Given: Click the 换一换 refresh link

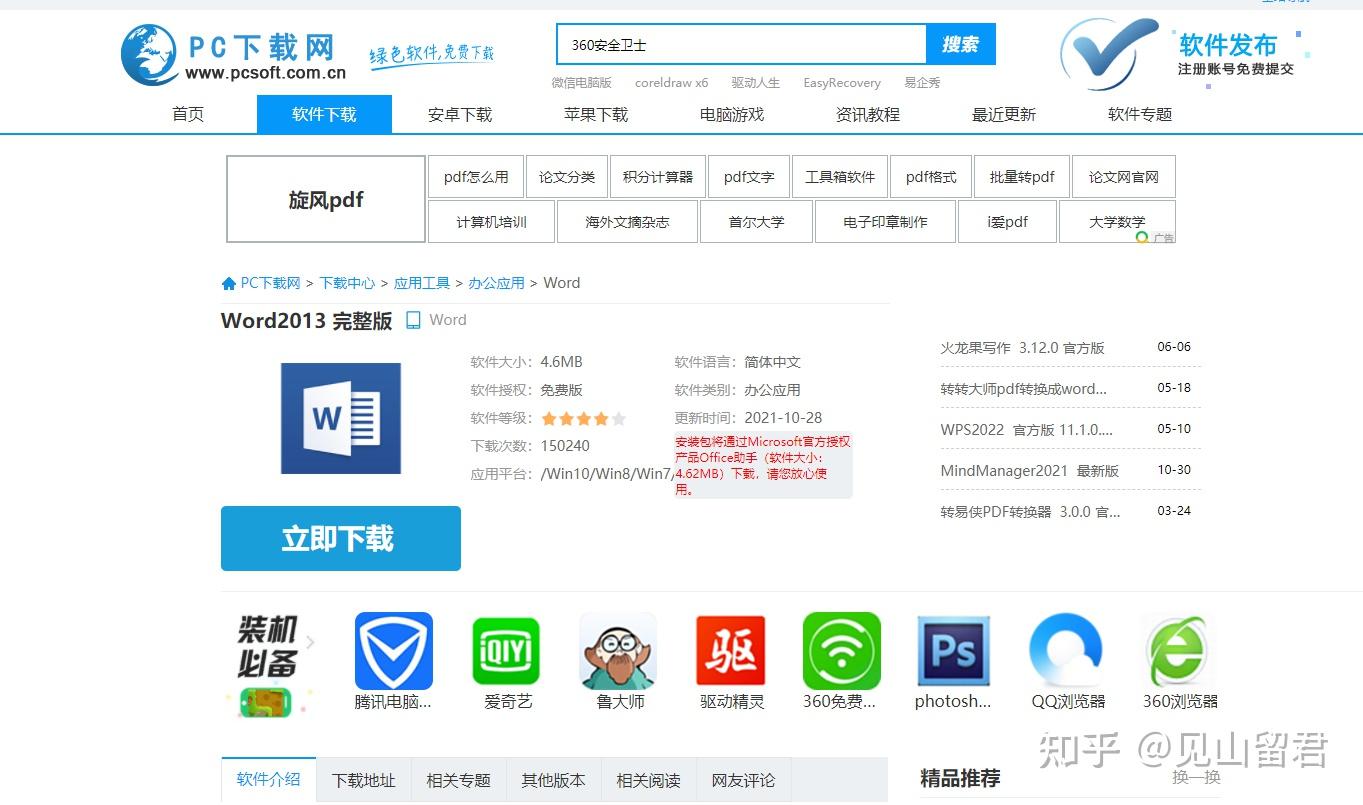Looking at the screenshot, I should coord(1196,777).
